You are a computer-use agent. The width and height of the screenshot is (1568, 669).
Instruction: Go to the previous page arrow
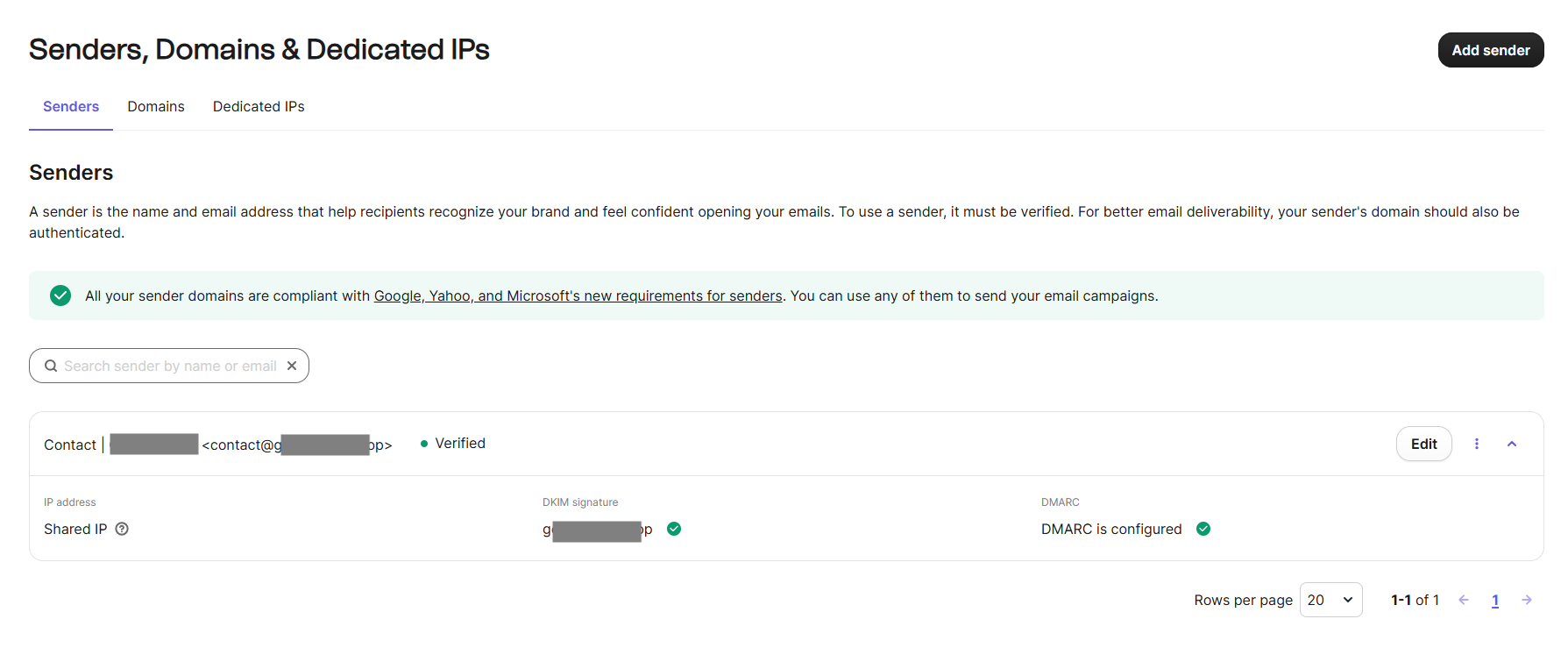click(1464, 600)
